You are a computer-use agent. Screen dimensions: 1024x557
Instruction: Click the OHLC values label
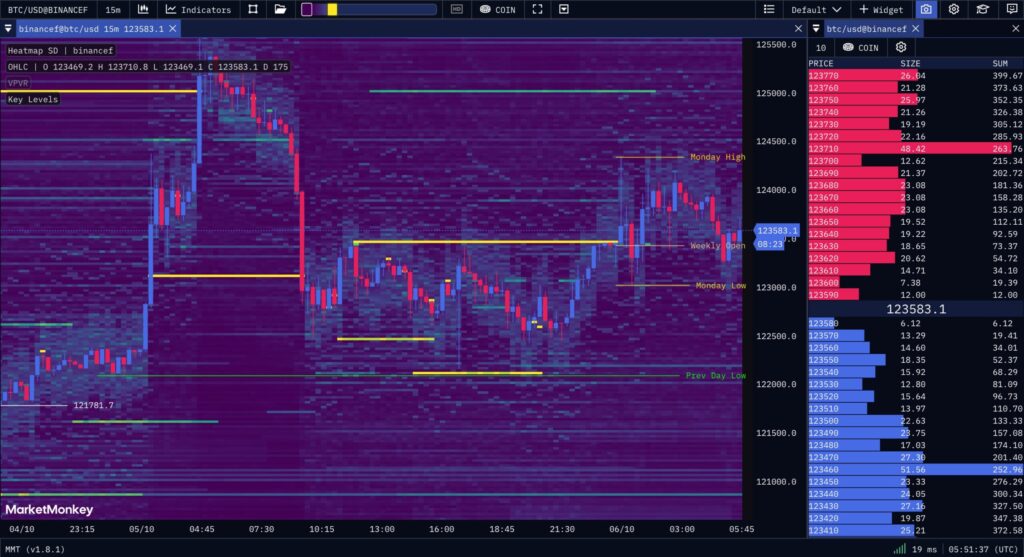pyautogui.click(x=148, y=67)
